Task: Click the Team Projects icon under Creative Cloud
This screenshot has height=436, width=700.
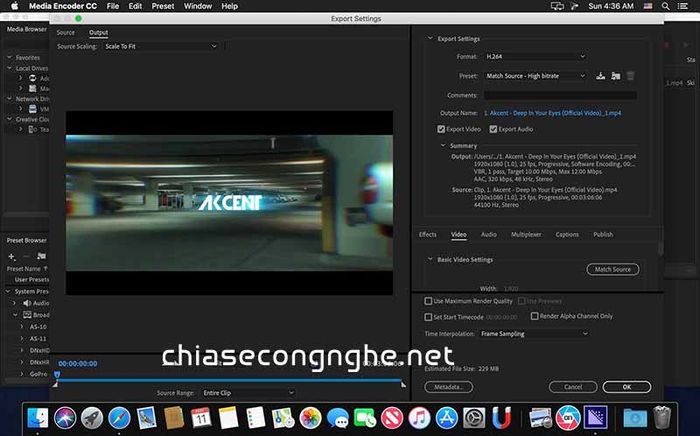Action: [33, 129]
